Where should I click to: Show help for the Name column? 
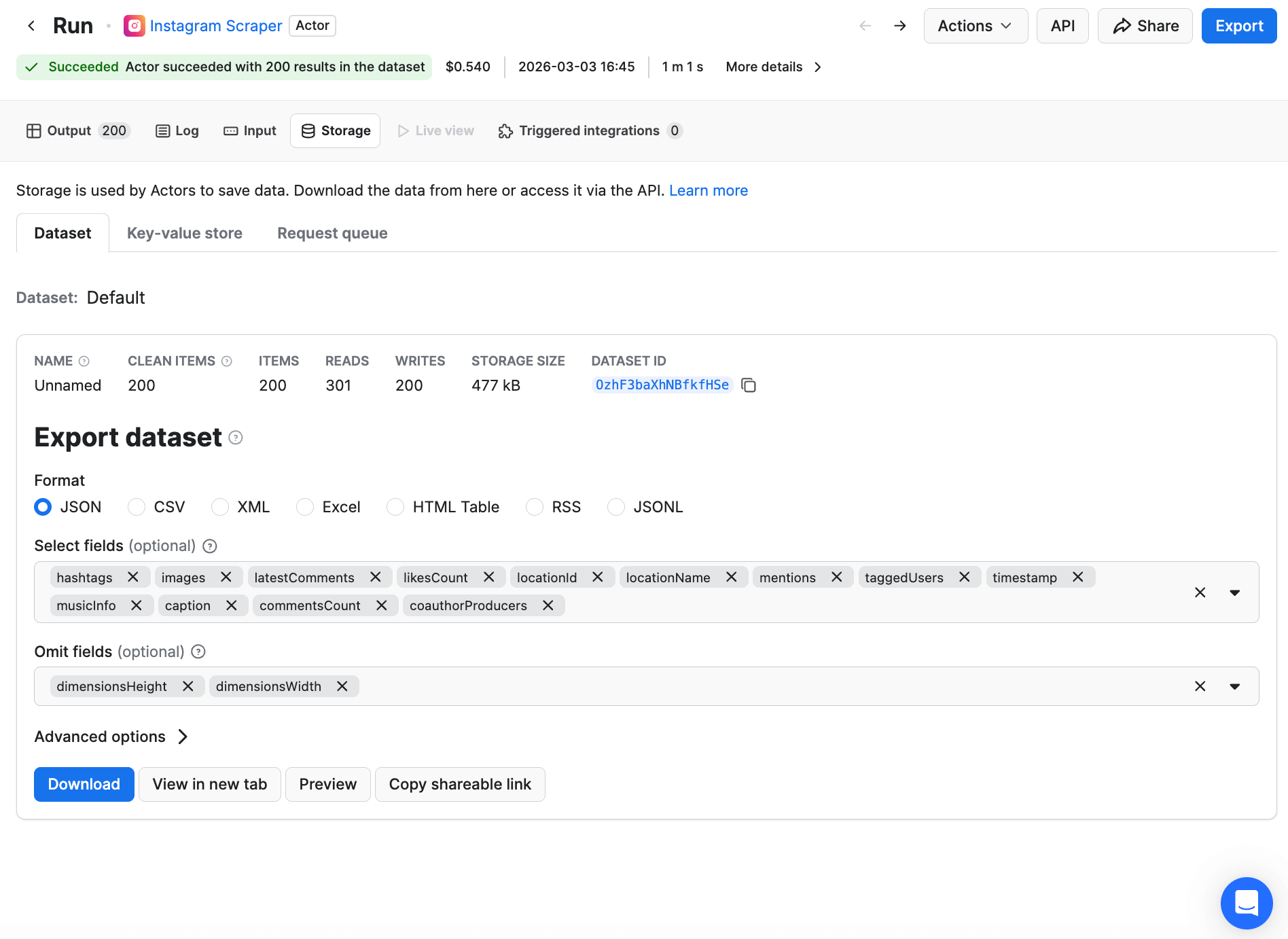(x=84, y=361)
